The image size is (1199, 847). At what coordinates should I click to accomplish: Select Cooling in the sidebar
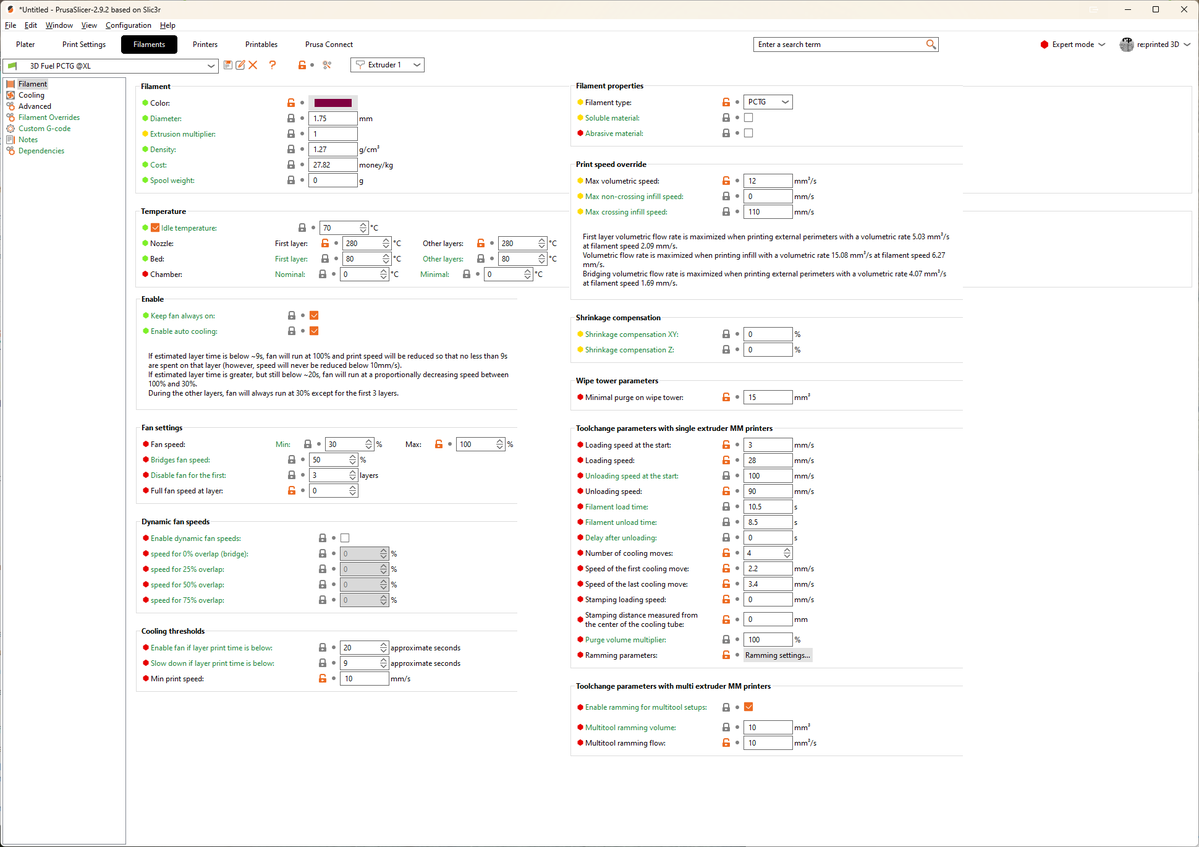31,96
